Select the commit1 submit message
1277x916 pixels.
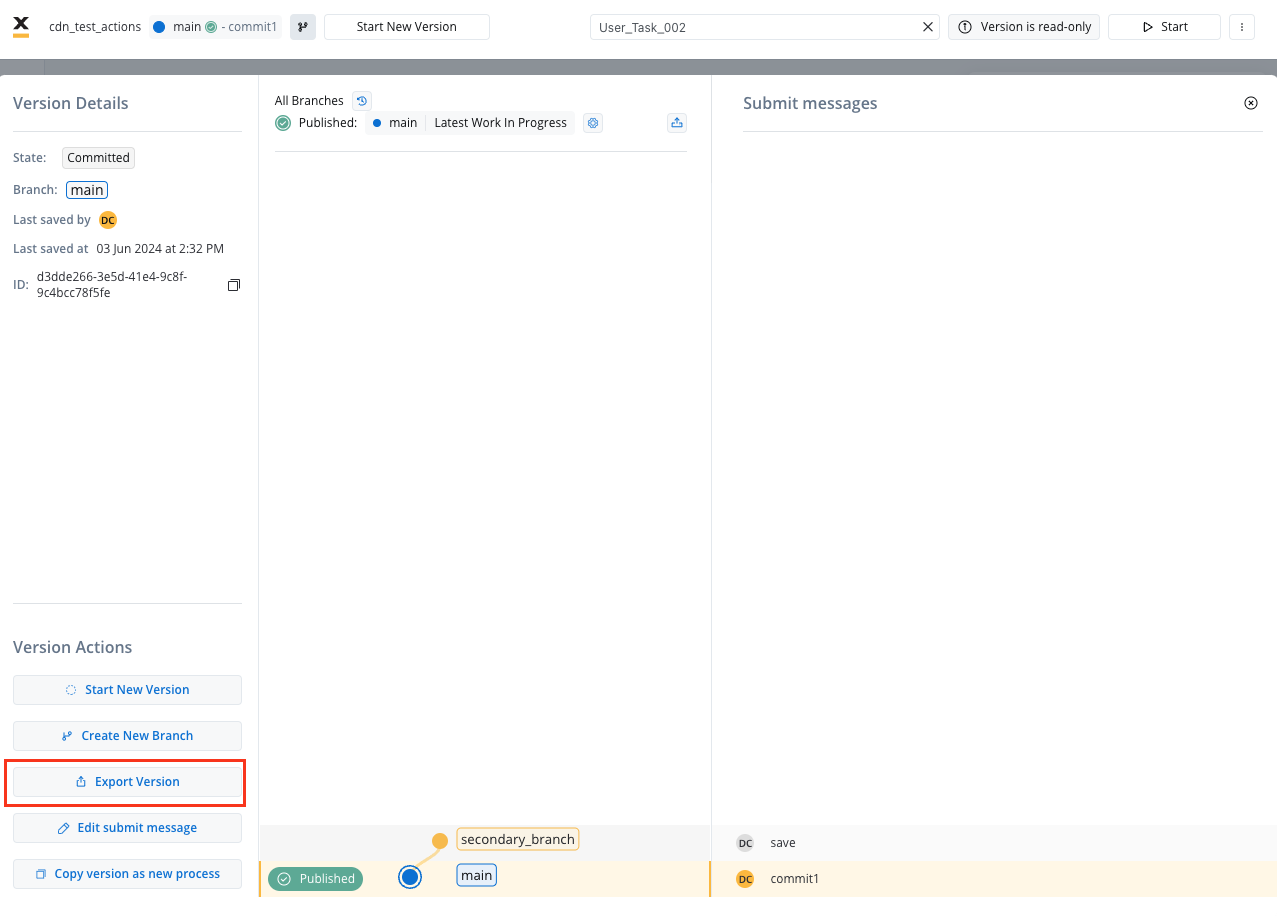[795, 879]
